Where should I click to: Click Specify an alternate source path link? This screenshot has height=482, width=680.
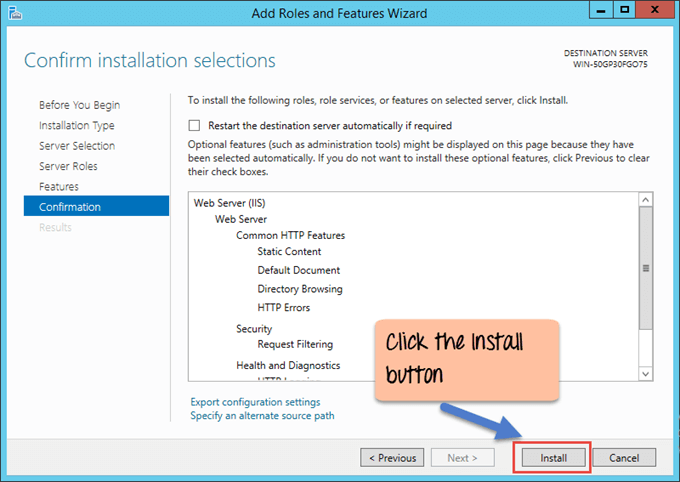[x=262, y=415]
